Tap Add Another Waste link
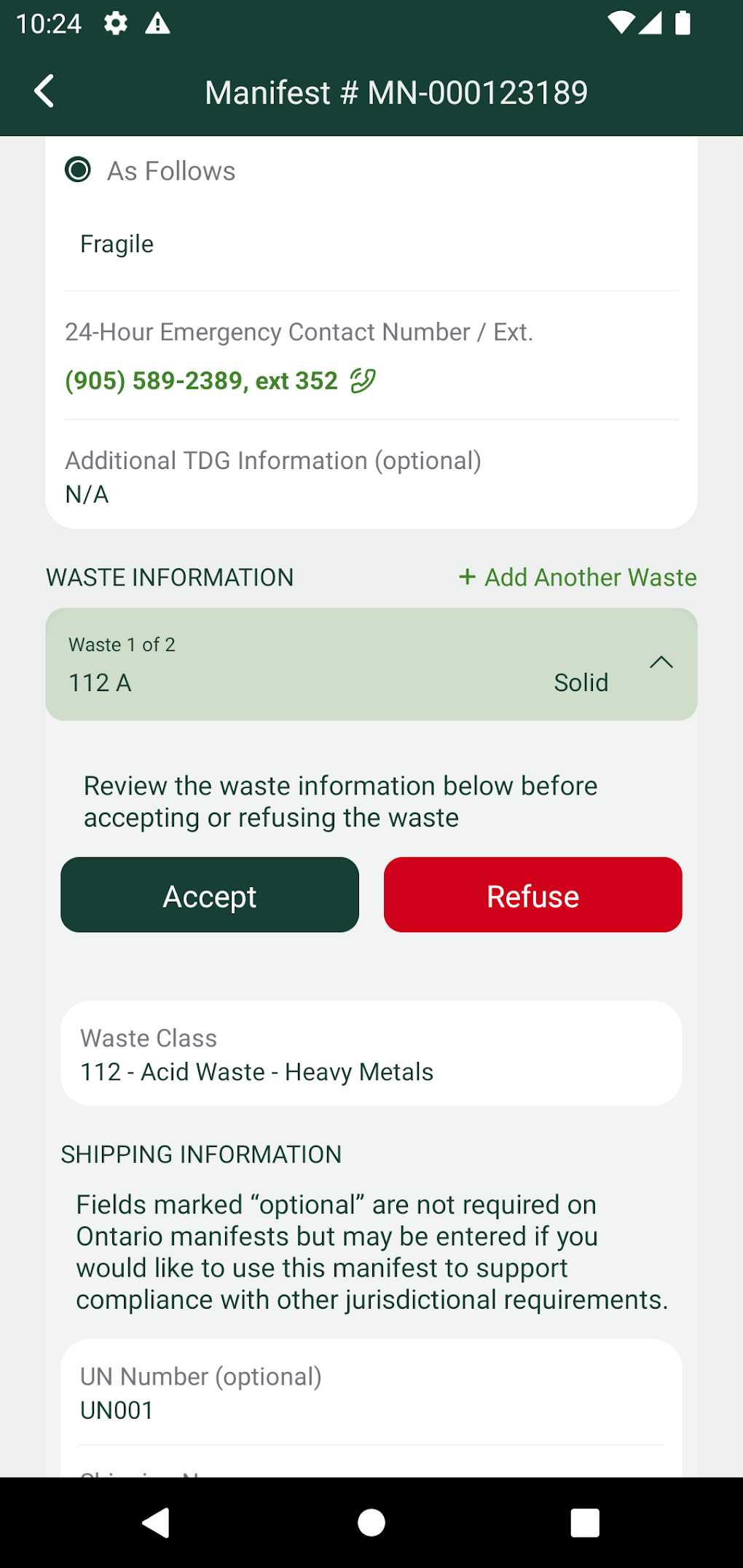Screen dimensions: 743x1568 (x=590, y=578)
